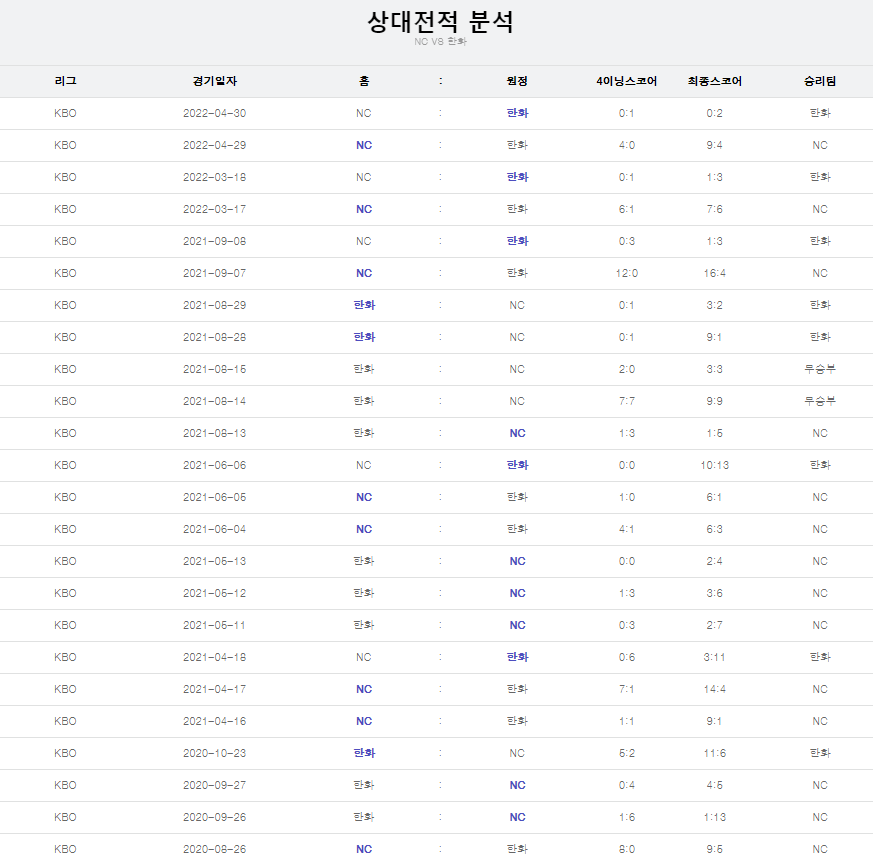Select the date cell '2021-08-29'
This screenshot has width=873, height=860.
[214, 306]
